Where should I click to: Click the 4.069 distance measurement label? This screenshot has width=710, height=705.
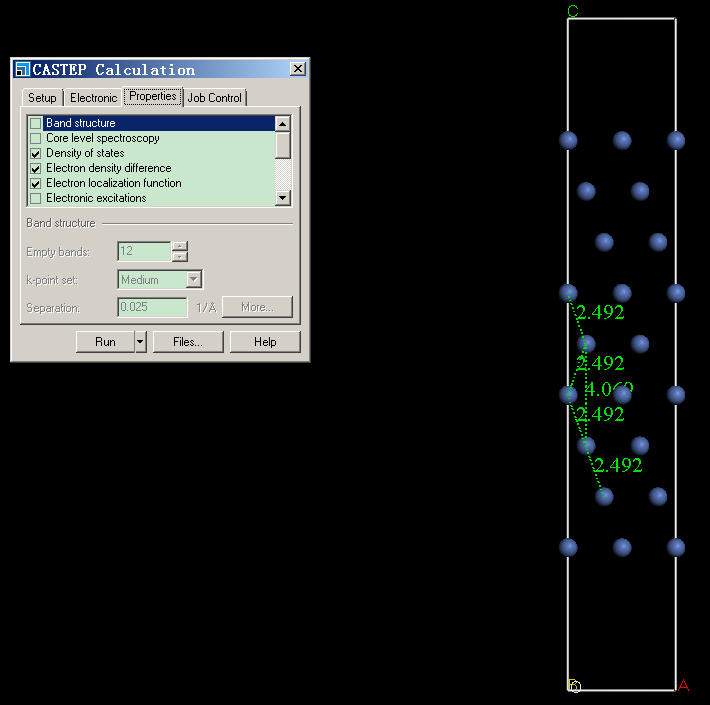point(609,389)
